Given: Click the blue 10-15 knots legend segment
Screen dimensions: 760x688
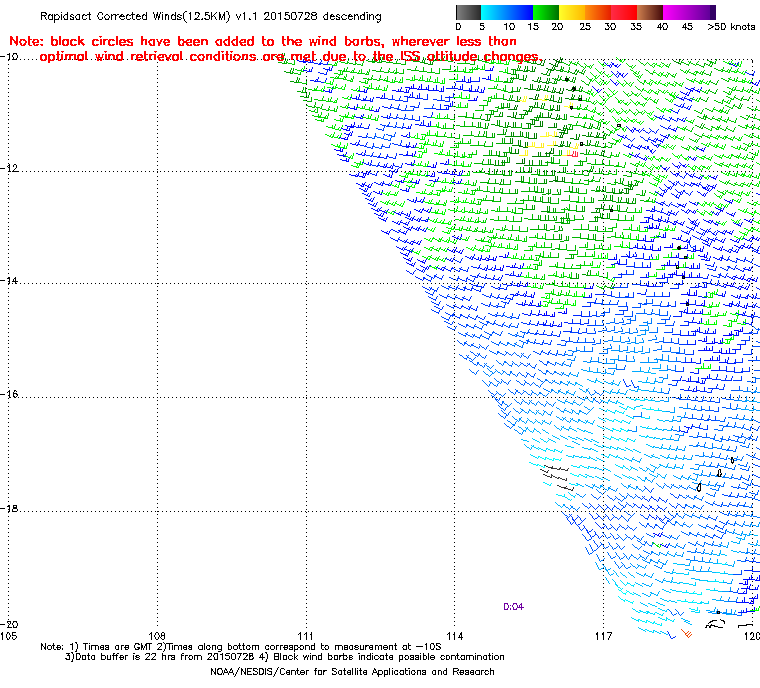Looking at the screenshot, I should (520, 12).
